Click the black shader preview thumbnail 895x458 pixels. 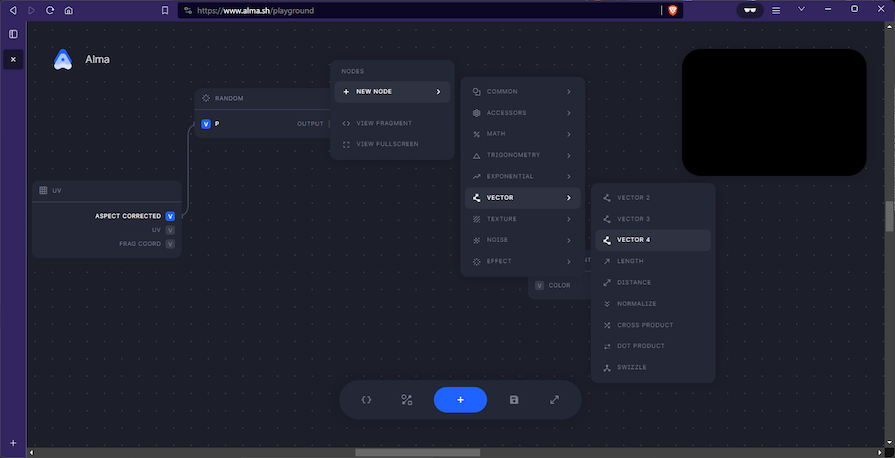pos(774,112)
